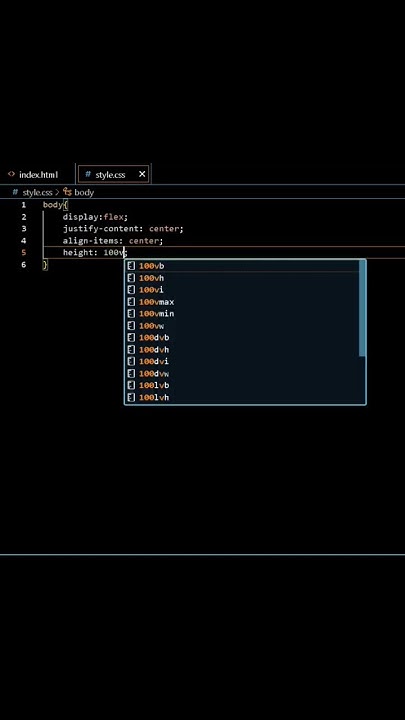Screen dimensions: 405x720
Task: Click line number 5 in the gutter
Action: click(x=23, y=253)
